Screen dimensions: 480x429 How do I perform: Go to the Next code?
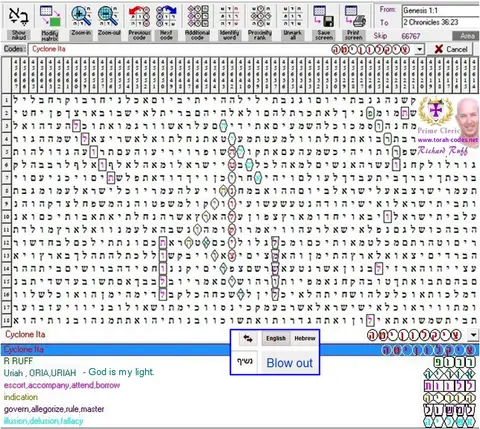pos(166,17)
